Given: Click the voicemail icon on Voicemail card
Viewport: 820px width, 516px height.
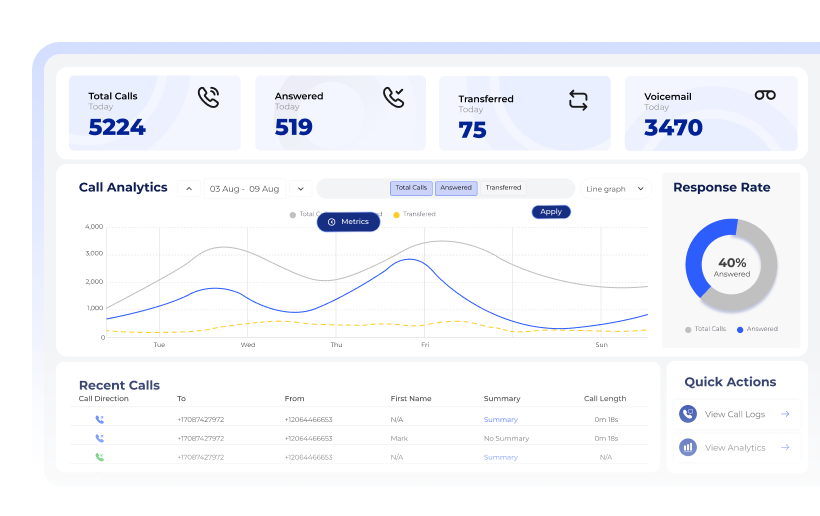Looking at the screenshot, I should (x=765, y=95).
